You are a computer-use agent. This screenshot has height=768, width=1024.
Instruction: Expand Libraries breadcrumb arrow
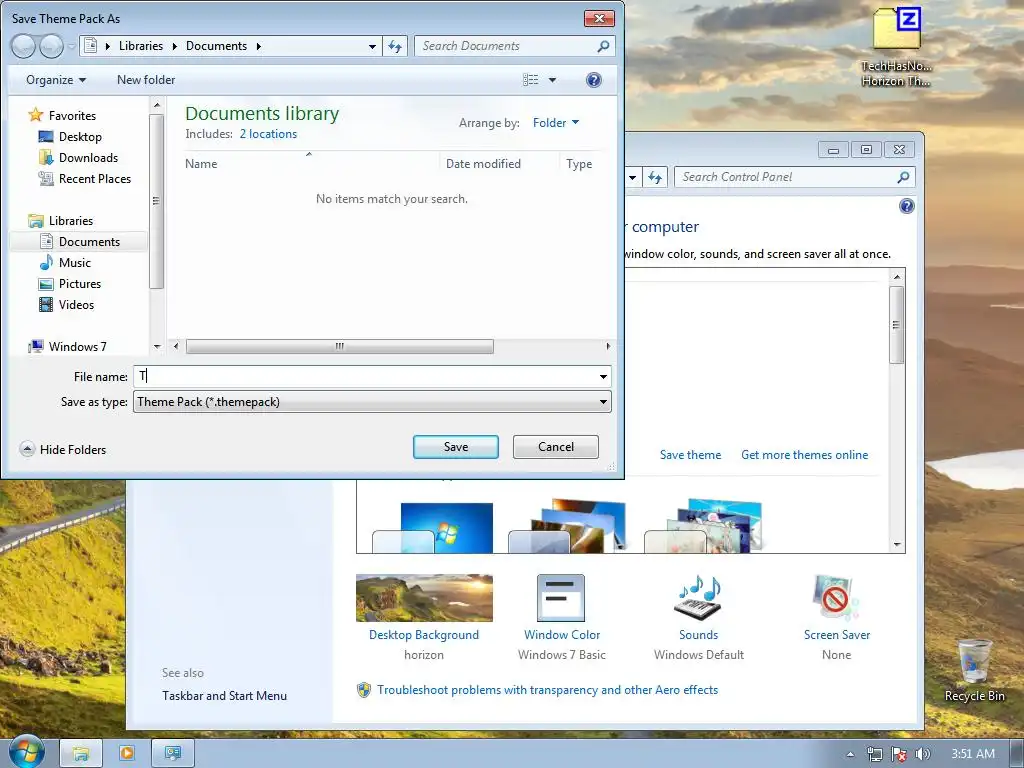[x=174, y=46]
